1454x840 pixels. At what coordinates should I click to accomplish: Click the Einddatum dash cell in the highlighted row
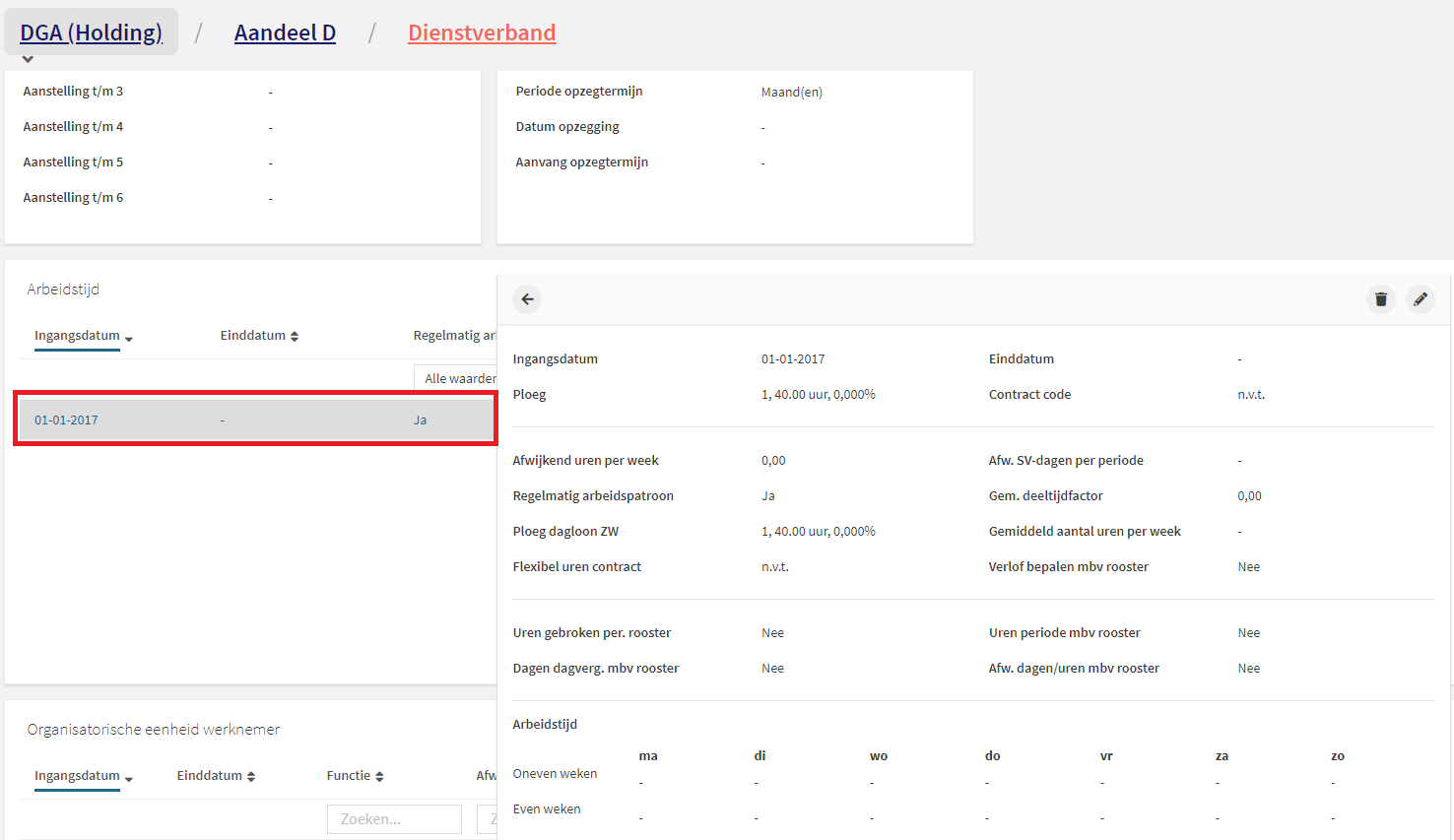pos(223,420)
